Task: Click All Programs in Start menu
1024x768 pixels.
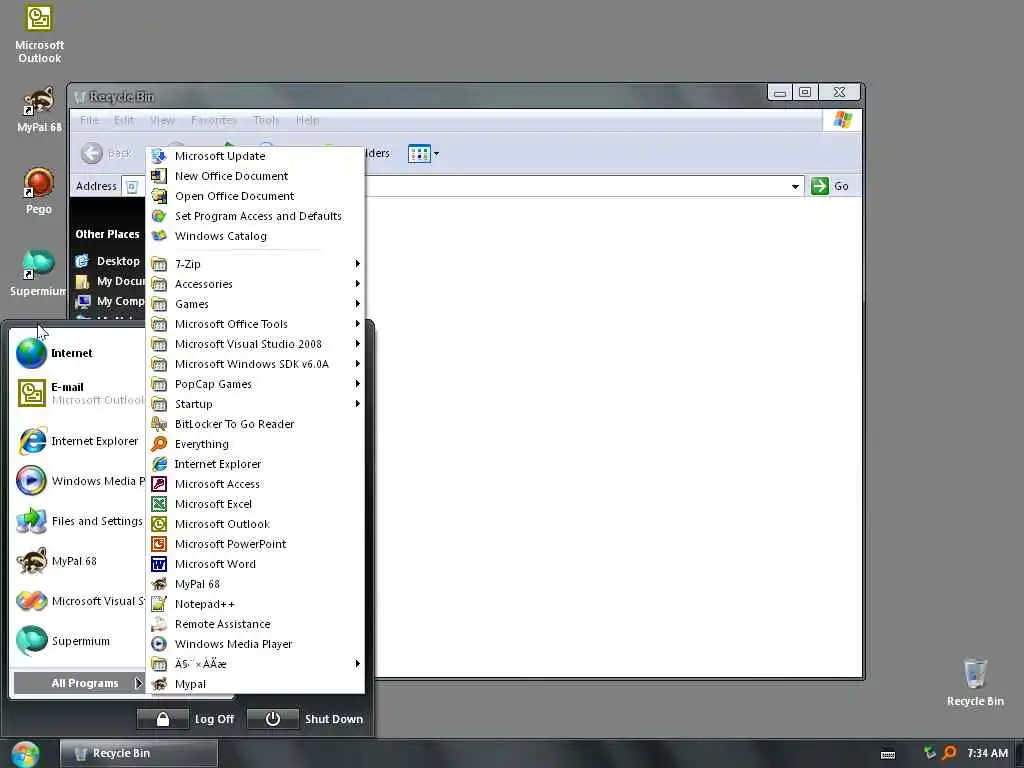Action: tap(78, 683)
